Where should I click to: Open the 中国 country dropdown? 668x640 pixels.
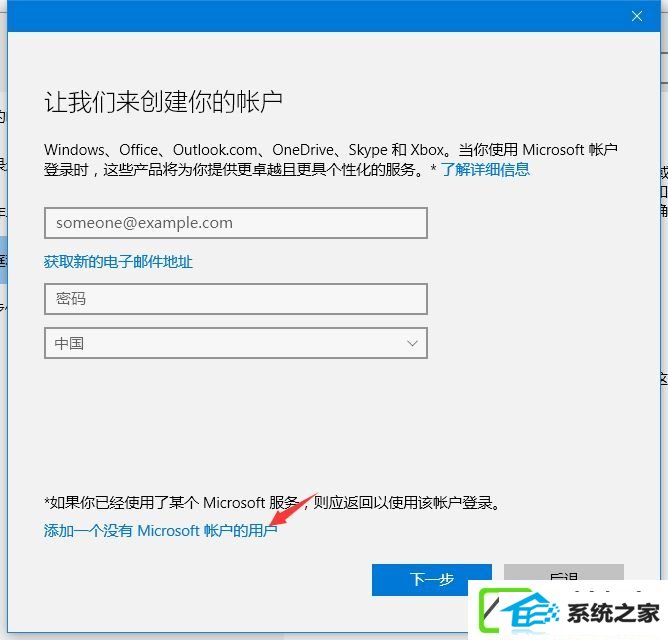point(236,343)
